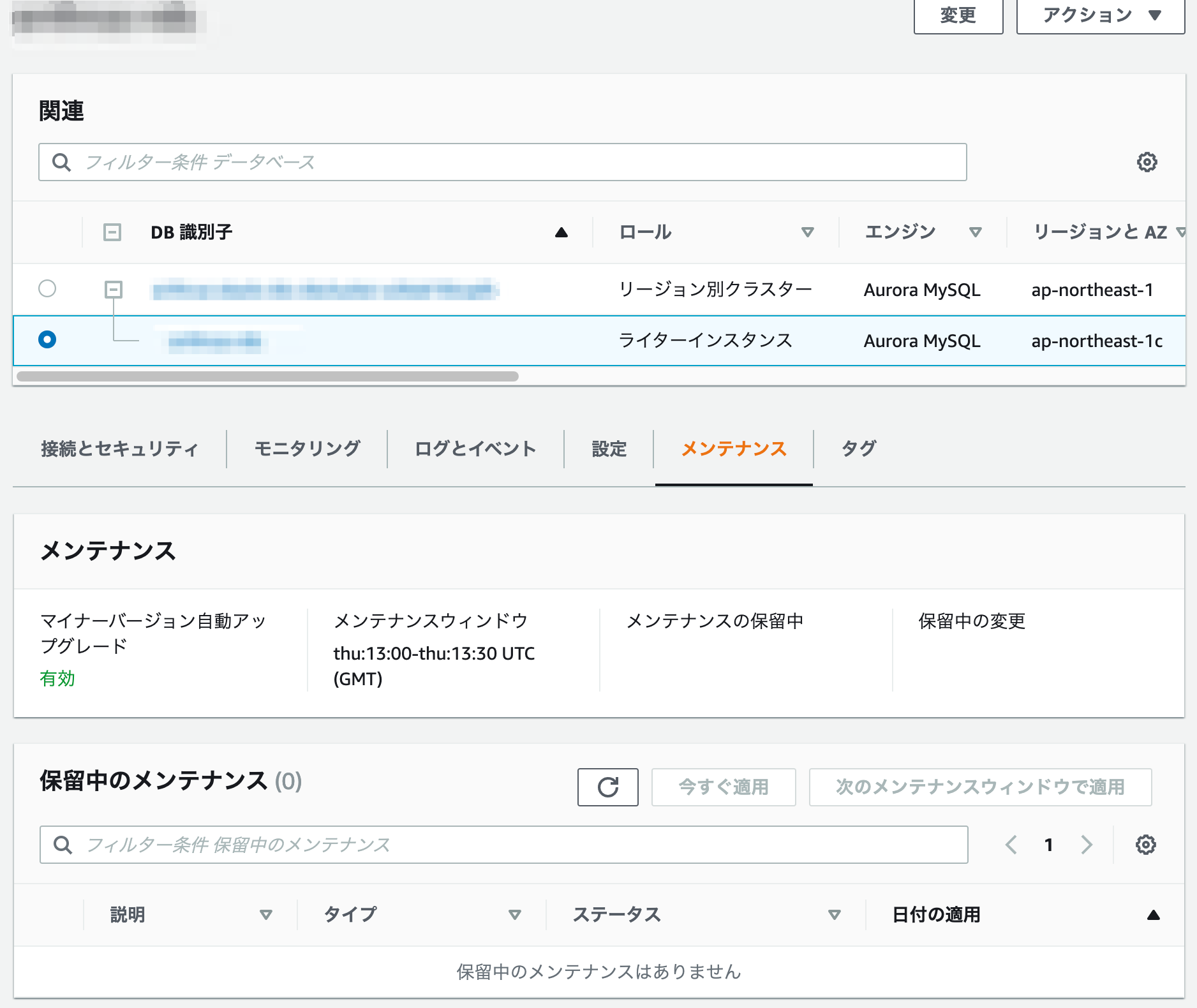
Task: Sort by ステータス column dropdown arrow
Action: click(834, 915)
